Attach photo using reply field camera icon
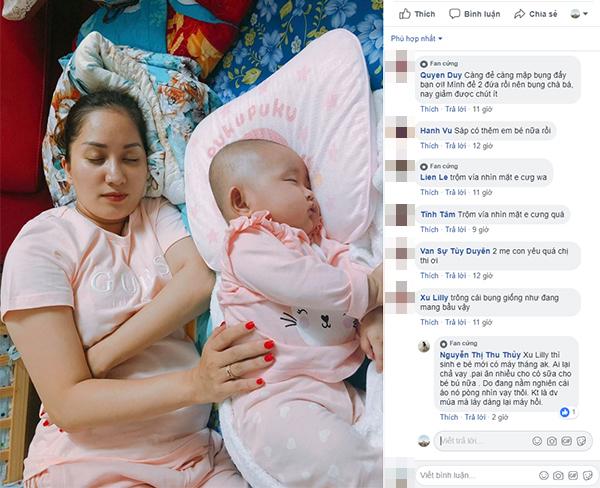Image resolution: width=600 pixels, height=488 pixels. tap(551, 441)
